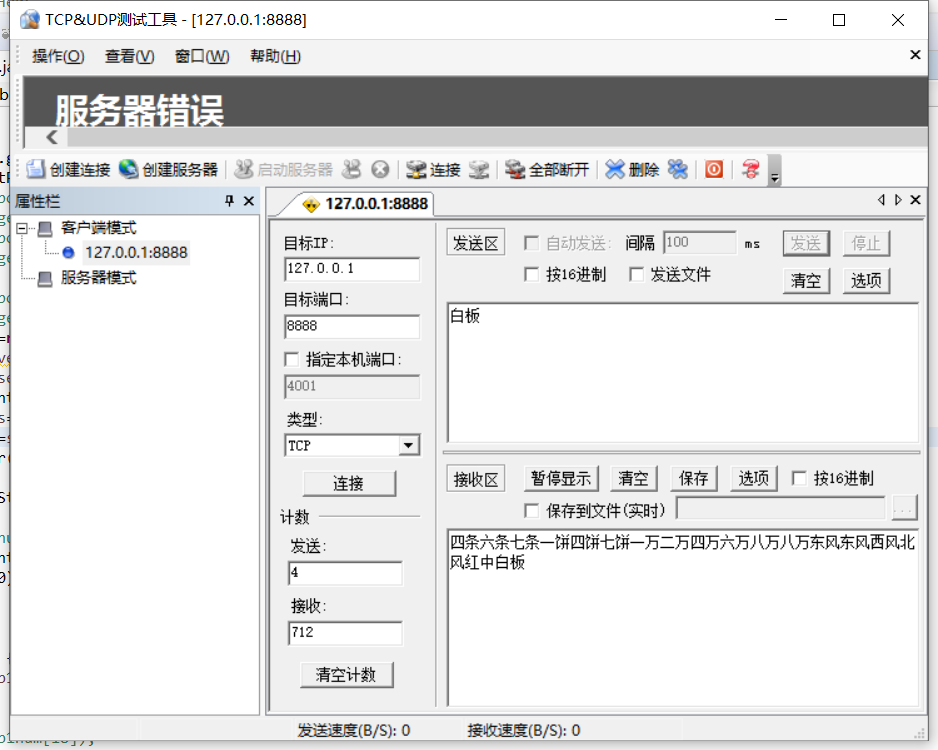This screenshot has width=938, height=750.
Task: Open the 帮助(H) menu
Action: tap(275, 56)
